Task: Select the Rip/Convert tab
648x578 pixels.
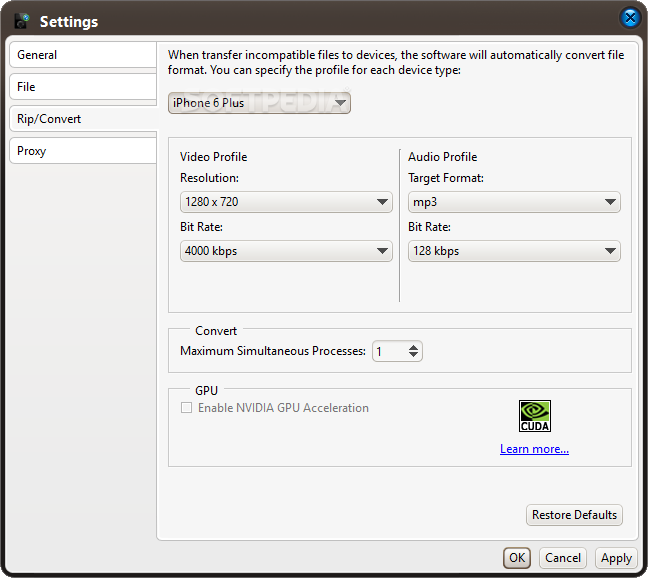Action: tap(83, 119)
